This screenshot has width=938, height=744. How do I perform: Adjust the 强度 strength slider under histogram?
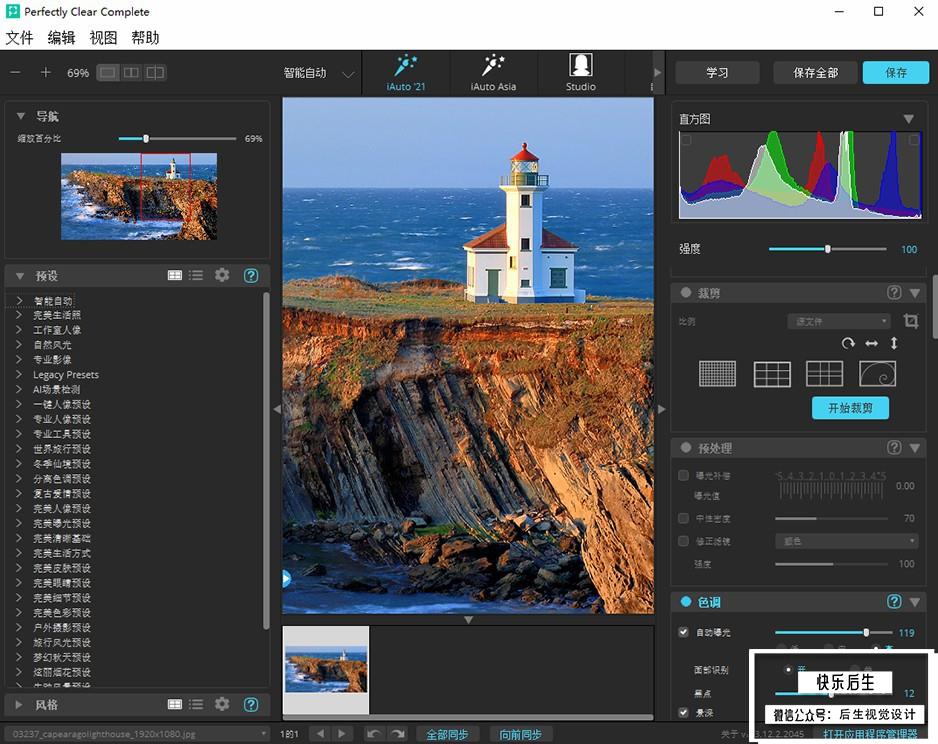point(827,249)
